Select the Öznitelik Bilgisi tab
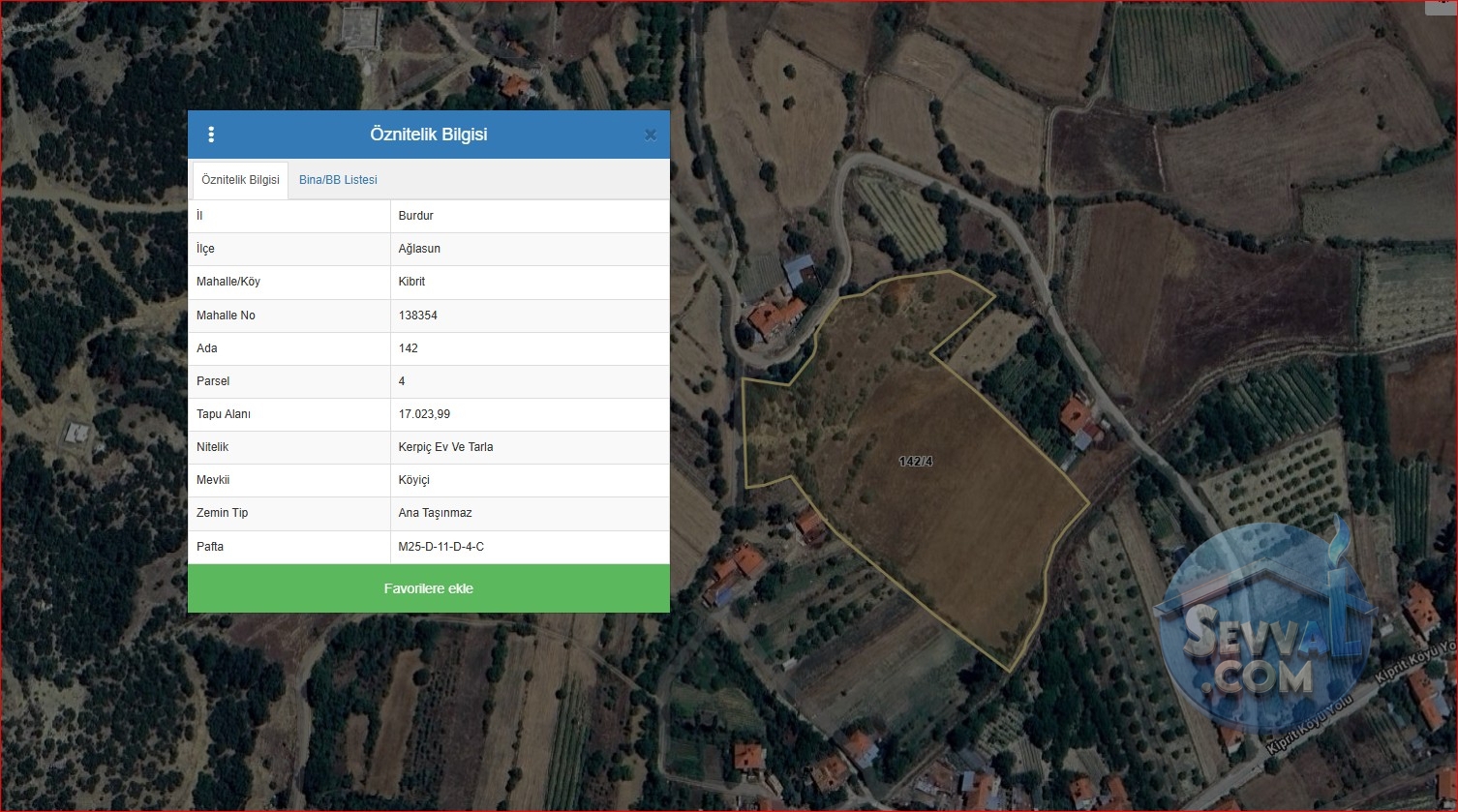 click(x=240, y=180)
